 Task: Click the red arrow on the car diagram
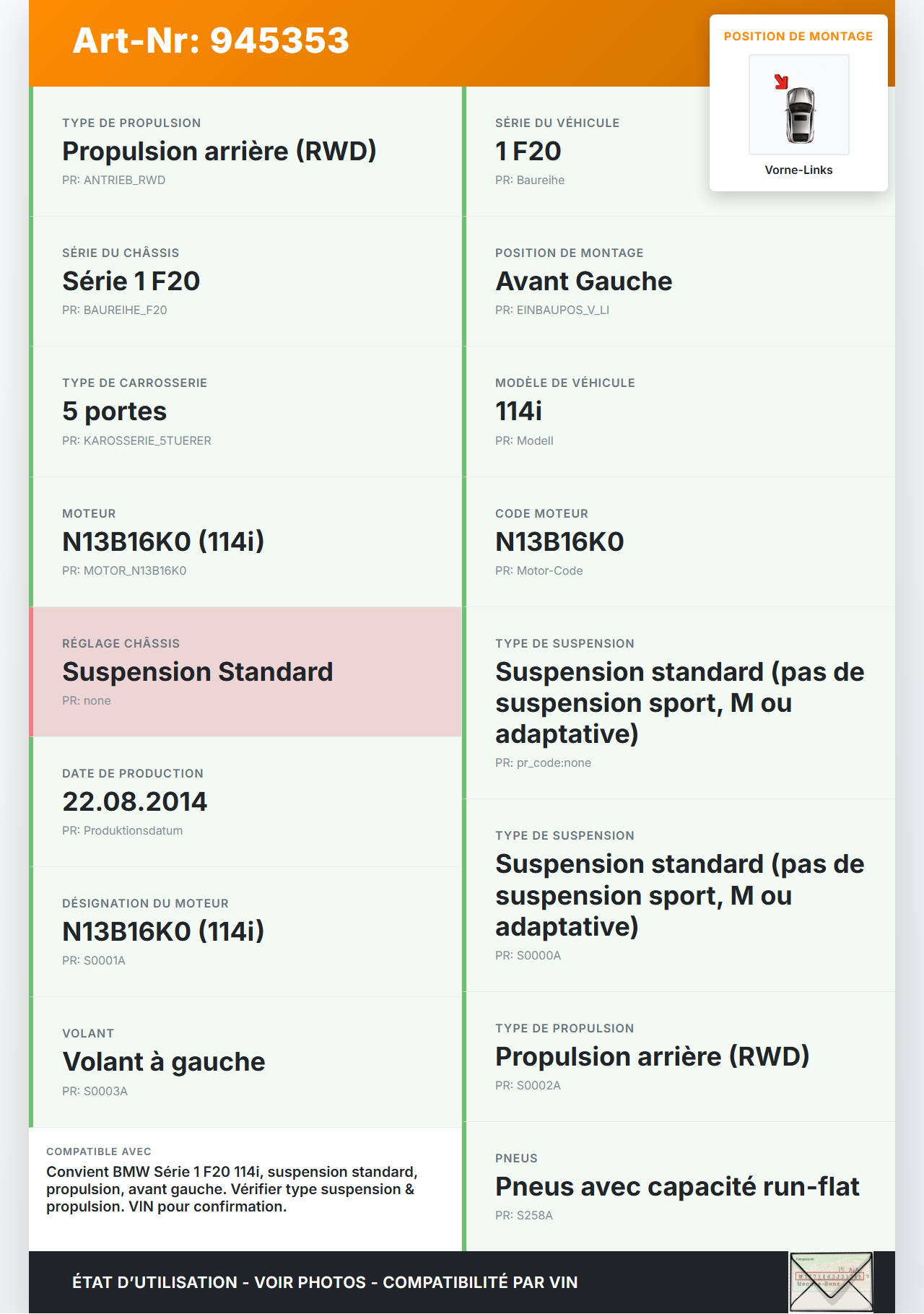tap(781, 82)
